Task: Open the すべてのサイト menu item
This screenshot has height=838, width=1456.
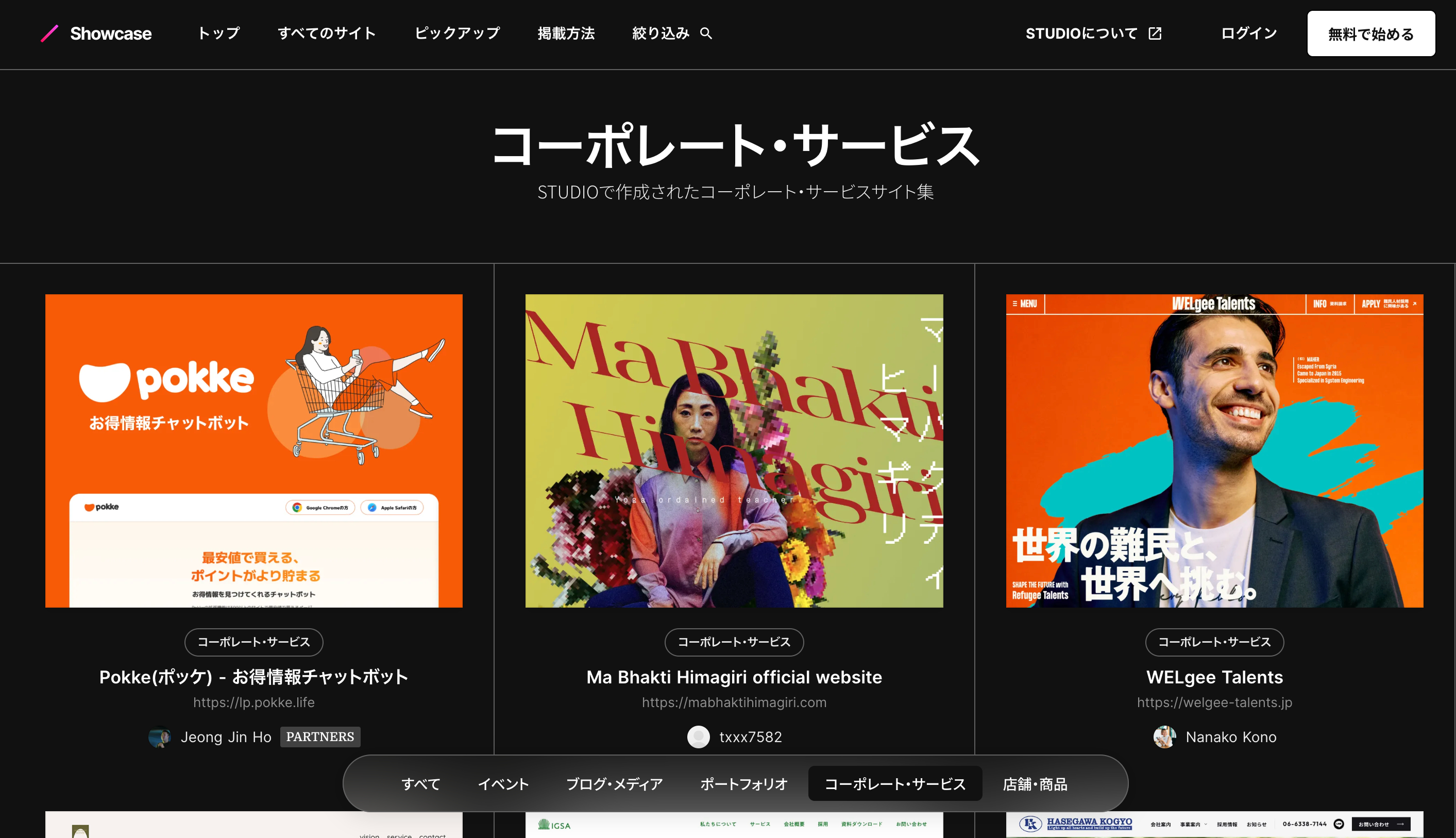Action: click(x=327, y=33)
